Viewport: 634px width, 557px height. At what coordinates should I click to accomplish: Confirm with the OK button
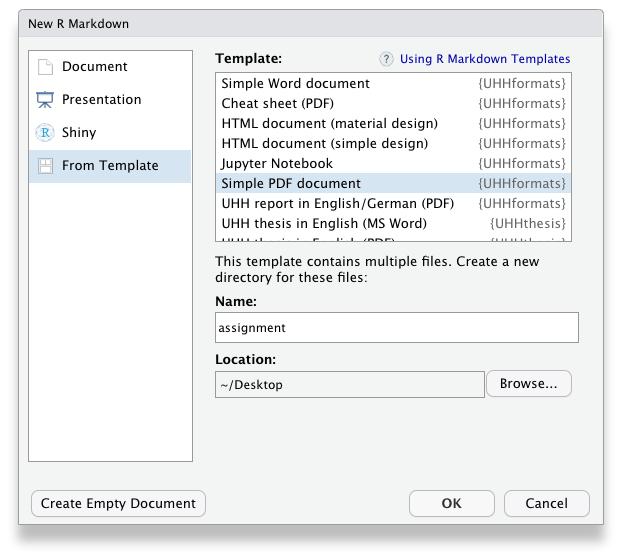[452, 504]
